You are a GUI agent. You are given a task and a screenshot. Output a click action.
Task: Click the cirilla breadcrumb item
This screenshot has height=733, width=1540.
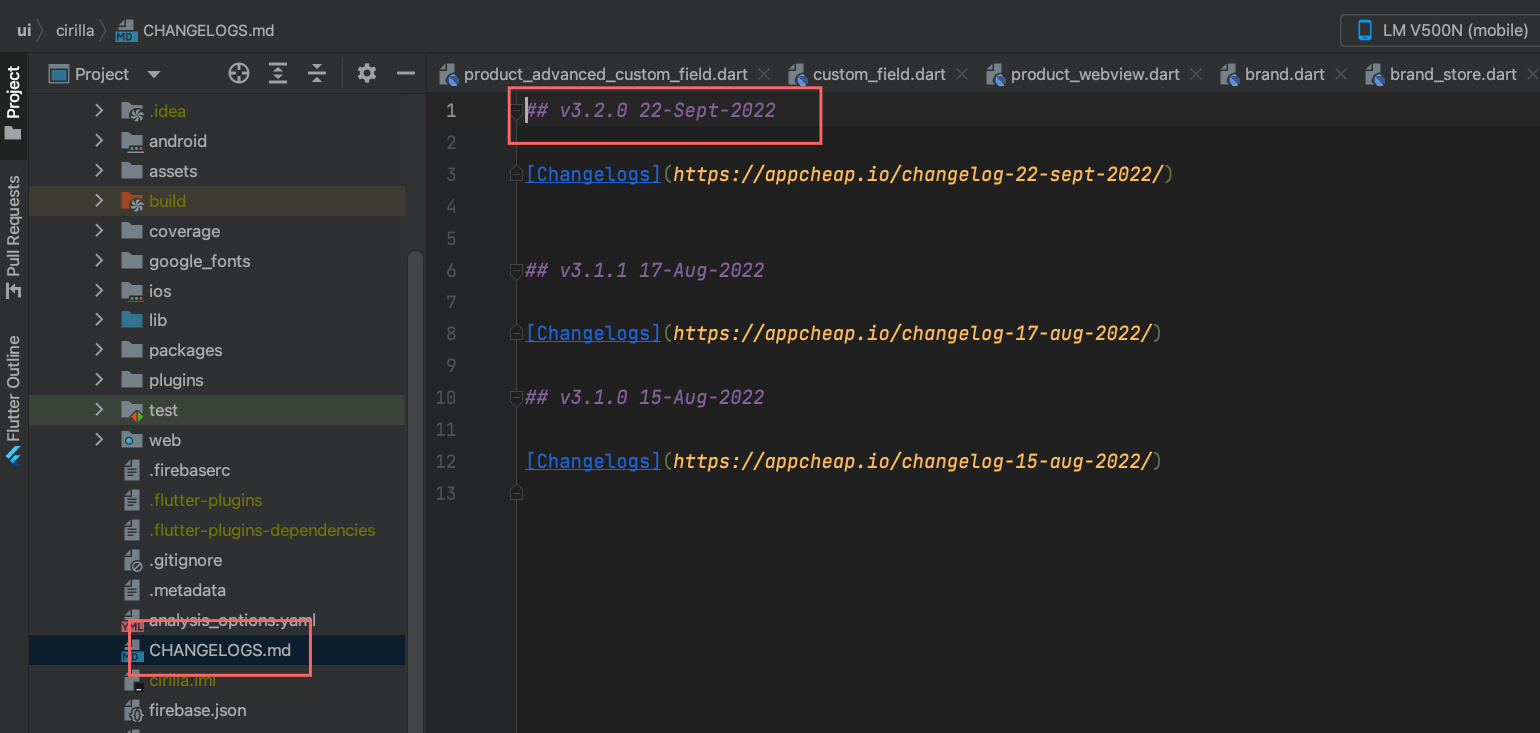click(x=76, y=30)
